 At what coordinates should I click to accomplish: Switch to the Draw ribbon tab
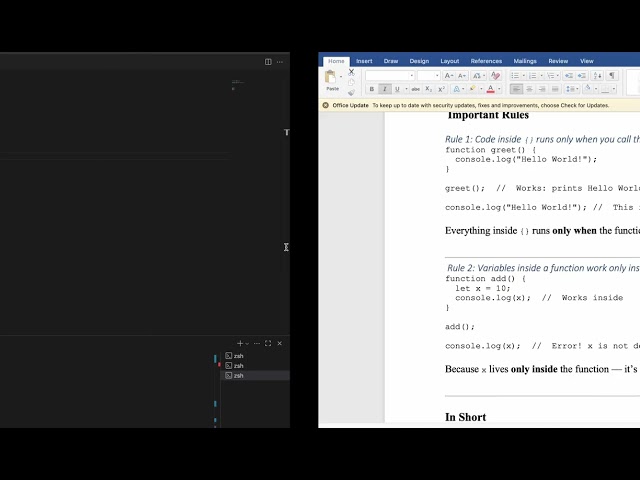(x=391, y=61)
